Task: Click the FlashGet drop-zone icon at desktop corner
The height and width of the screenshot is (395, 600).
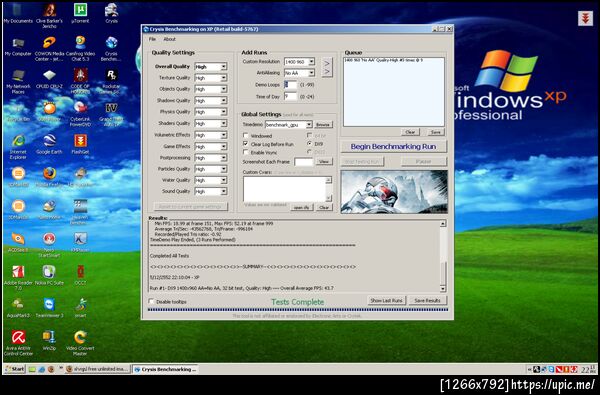Action: point(585,18)
